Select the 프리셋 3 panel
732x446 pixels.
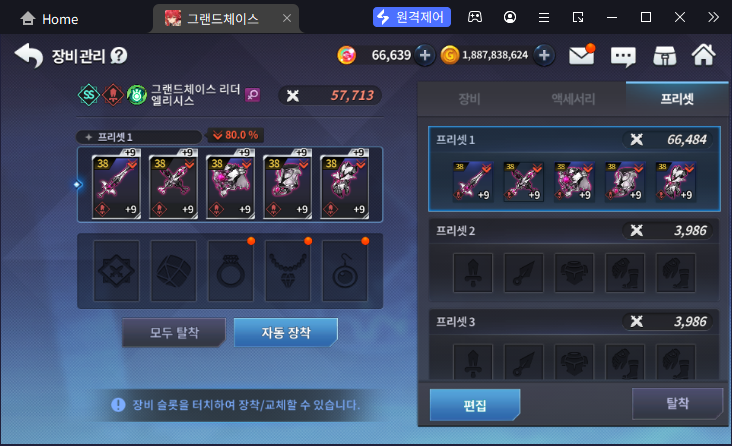(574, 344)
